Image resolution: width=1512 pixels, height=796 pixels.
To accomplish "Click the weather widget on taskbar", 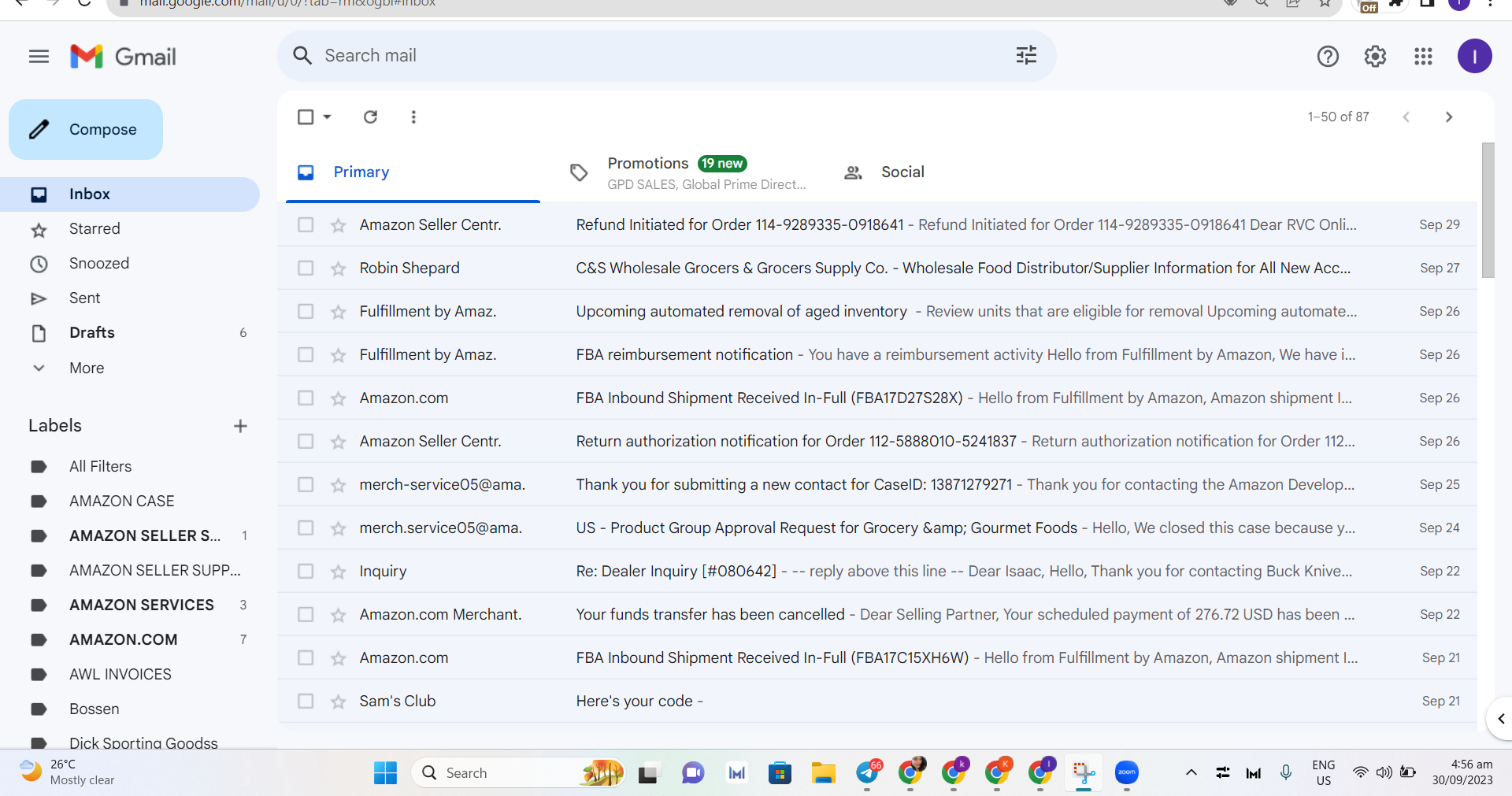I will [68, 772].
